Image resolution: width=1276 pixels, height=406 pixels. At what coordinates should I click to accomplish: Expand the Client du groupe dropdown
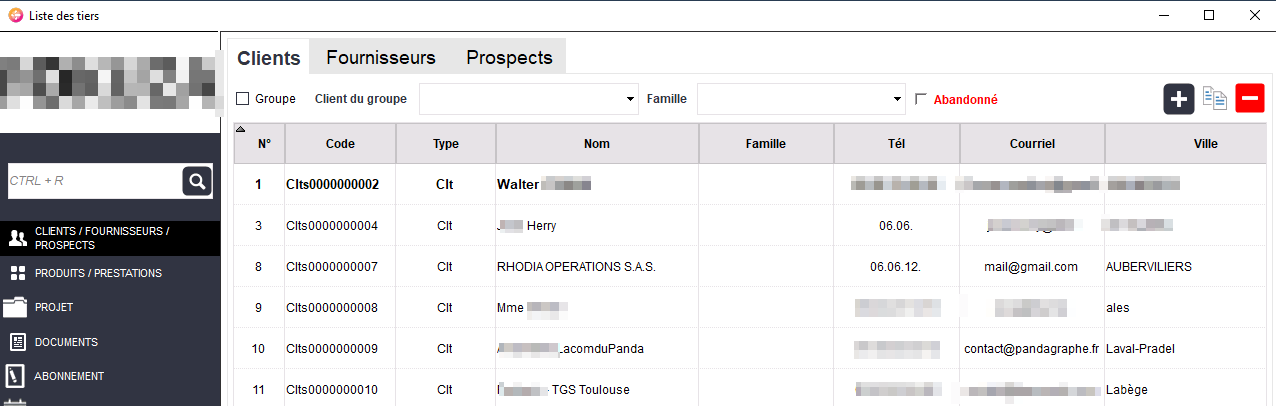630,99
